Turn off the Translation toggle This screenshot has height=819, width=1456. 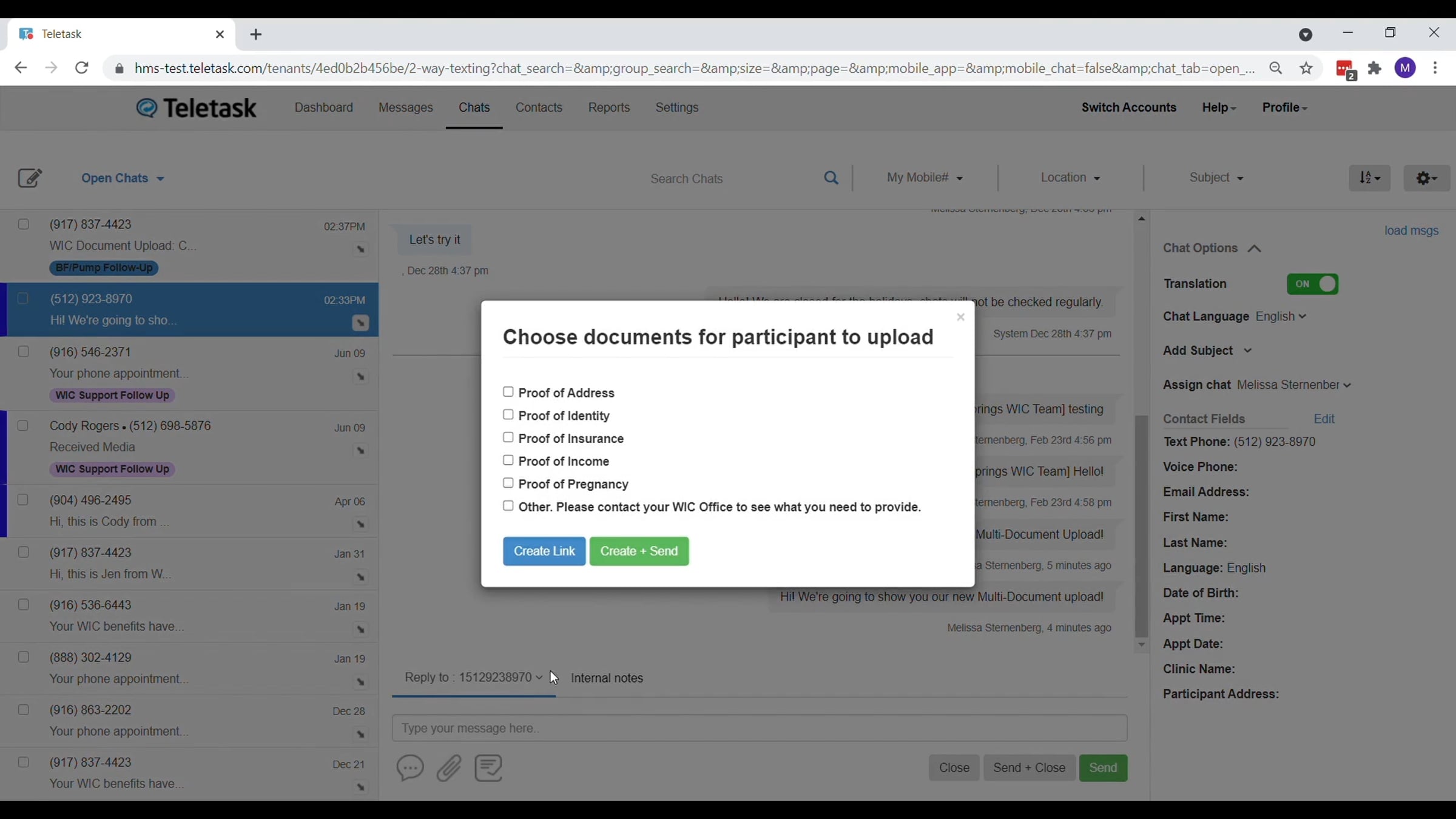point(1312,284)
